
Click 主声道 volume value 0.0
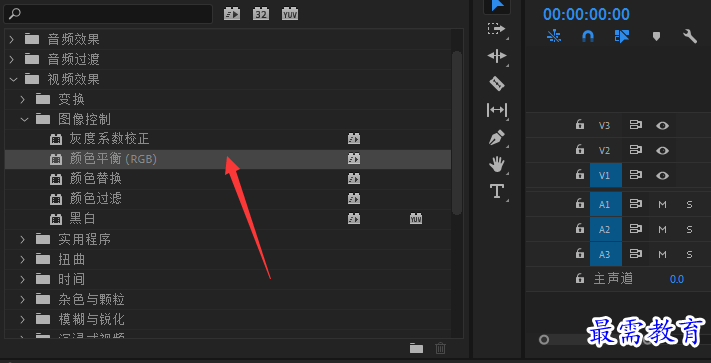click(677, 279)
